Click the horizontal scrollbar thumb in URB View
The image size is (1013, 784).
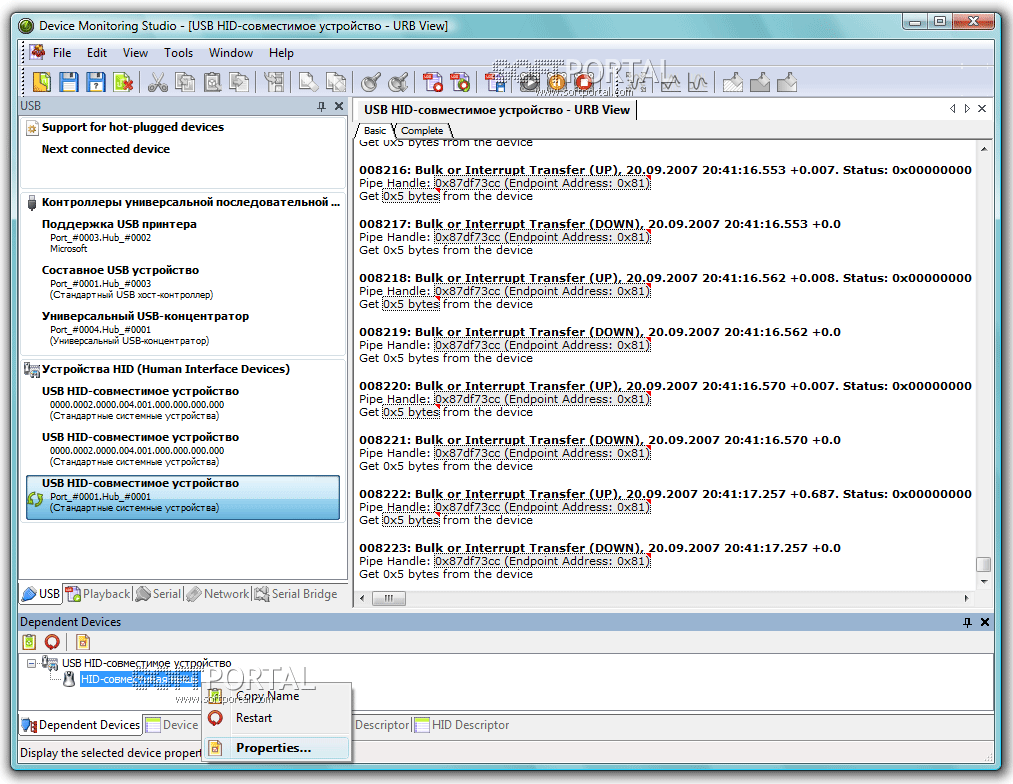tap(389, 599)
